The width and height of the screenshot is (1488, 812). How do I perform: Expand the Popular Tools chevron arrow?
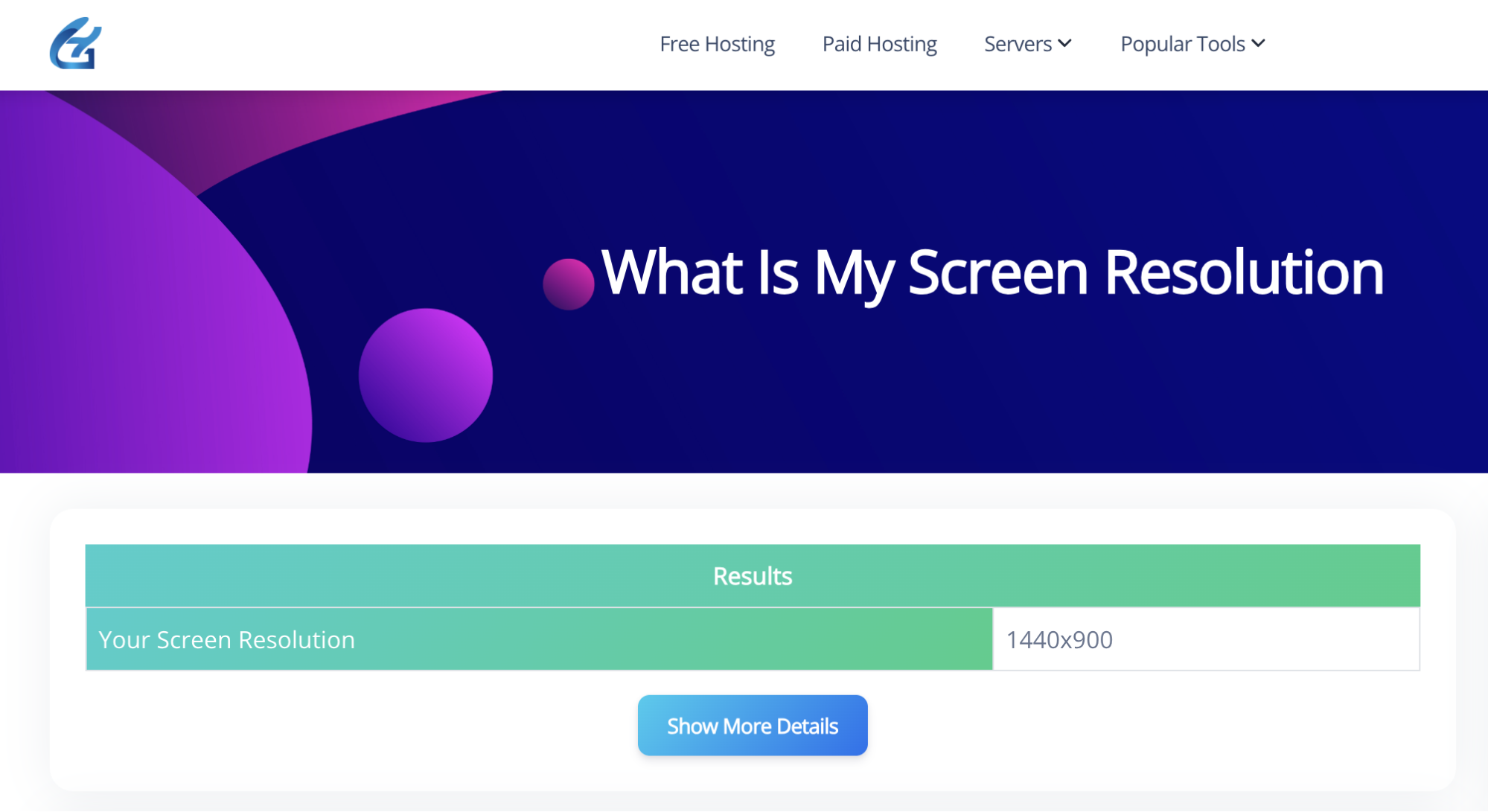[x=1259, y=43]
